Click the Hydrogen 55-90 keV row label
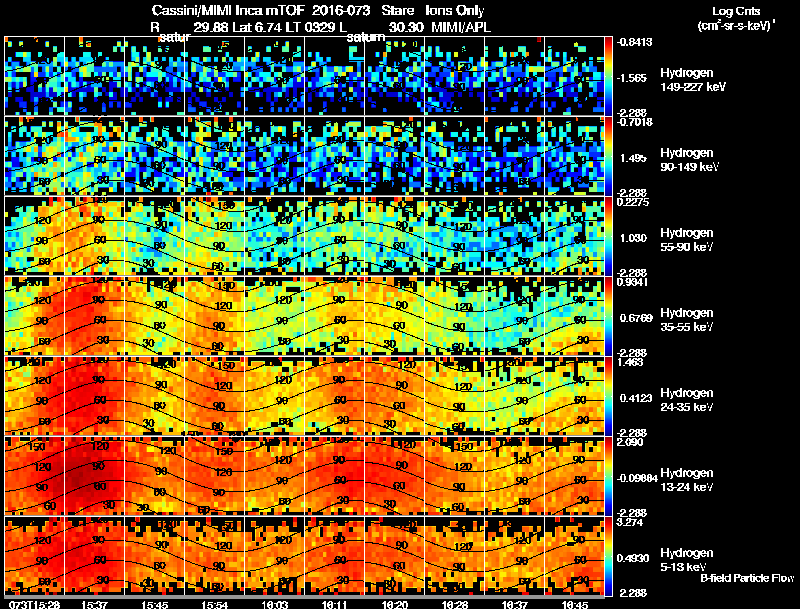The image size is (800, 609). [687, 240]
